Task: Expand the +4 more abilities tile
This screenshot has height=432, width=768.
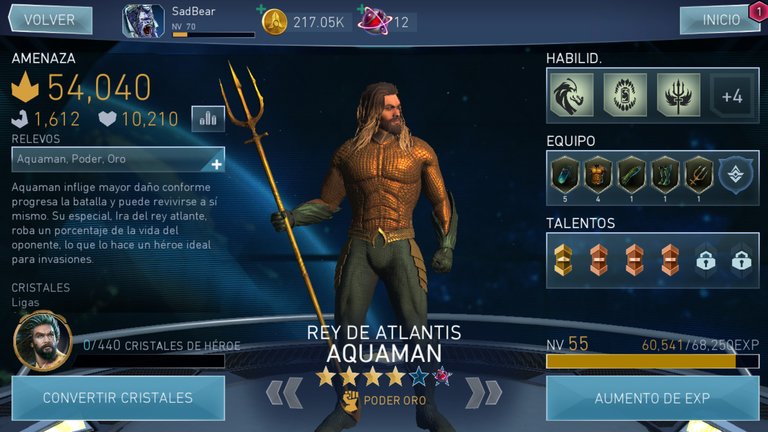Action: click(x=732, y=96)
